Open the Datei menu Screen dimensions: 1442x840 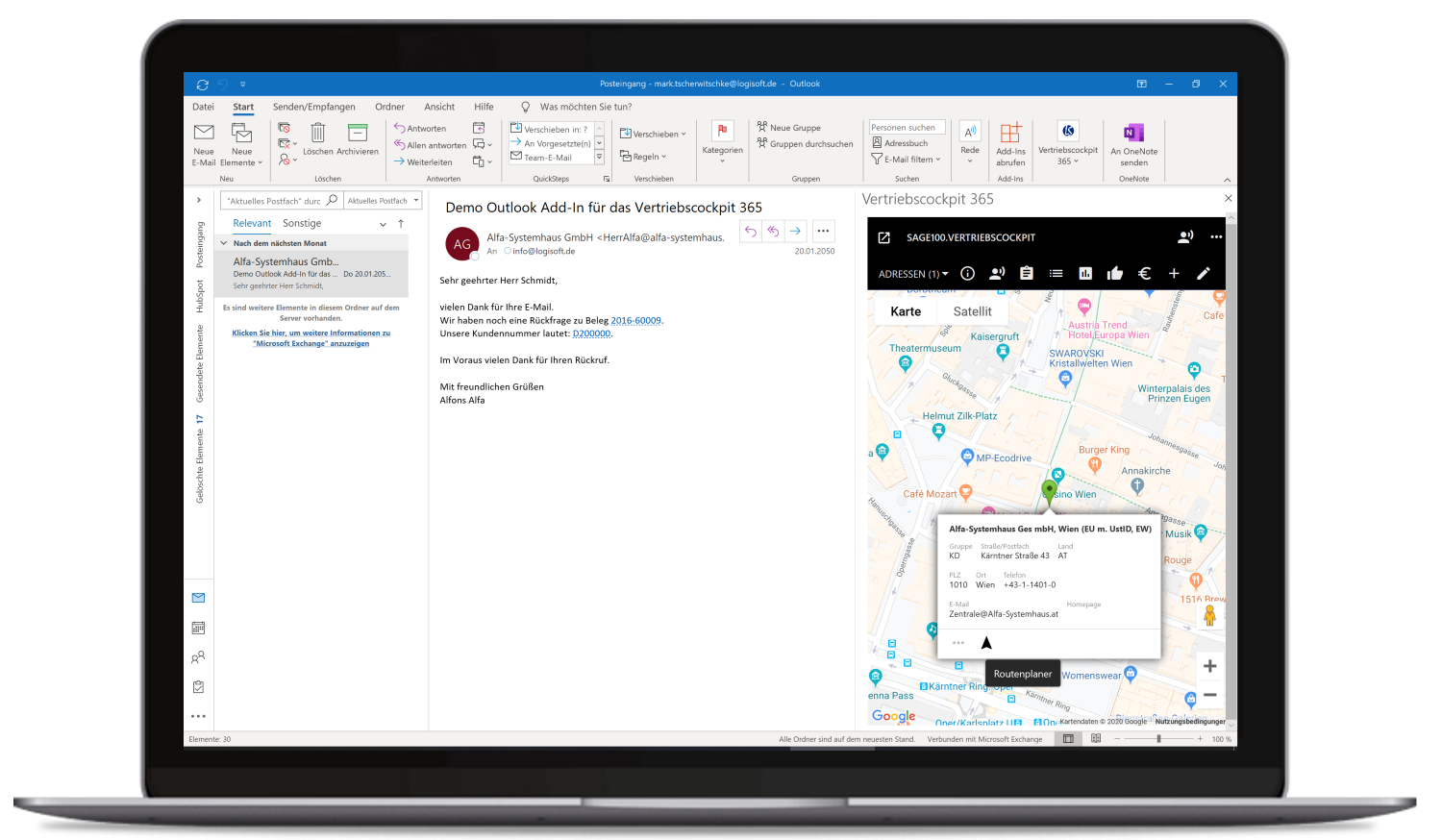click(203, 107)
